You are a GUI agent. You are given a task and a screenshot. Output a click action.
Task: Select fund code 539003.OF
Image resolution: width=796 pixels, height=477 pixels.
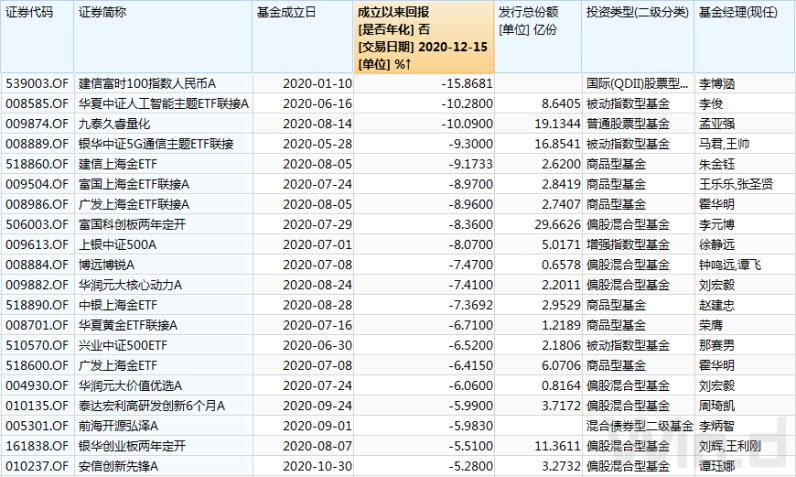pyautogui.click(x=37, y=84)
